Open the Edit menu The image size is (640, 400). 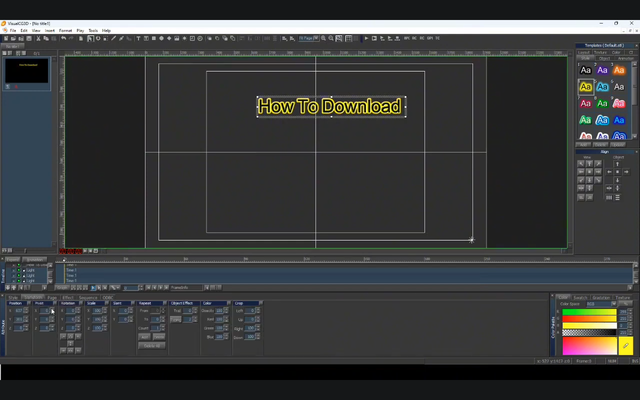[24, 31]
